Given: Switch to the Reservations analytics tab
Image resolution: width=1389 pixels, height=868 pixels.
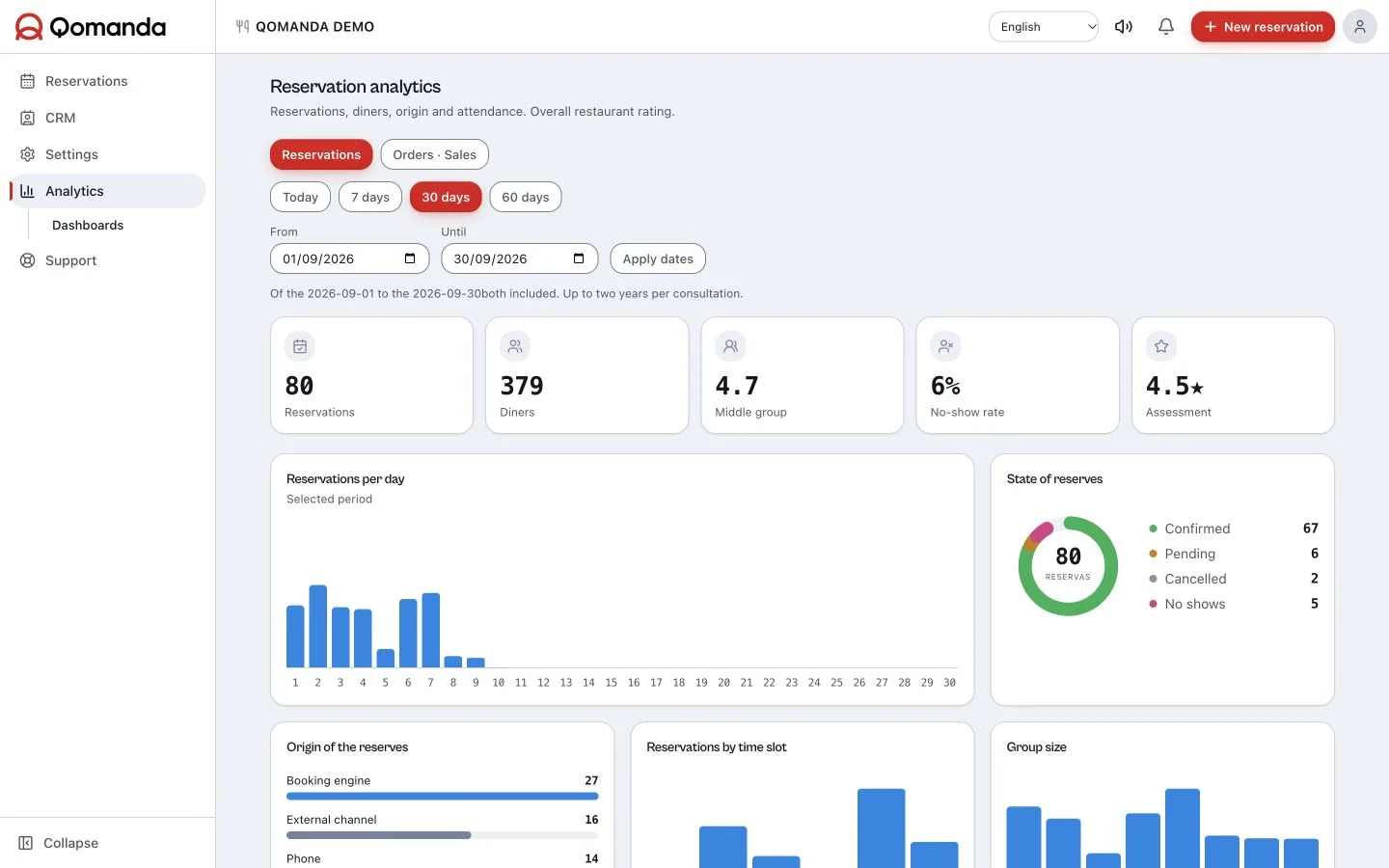Looking at the screenshot, I should (x=321, y=154).
